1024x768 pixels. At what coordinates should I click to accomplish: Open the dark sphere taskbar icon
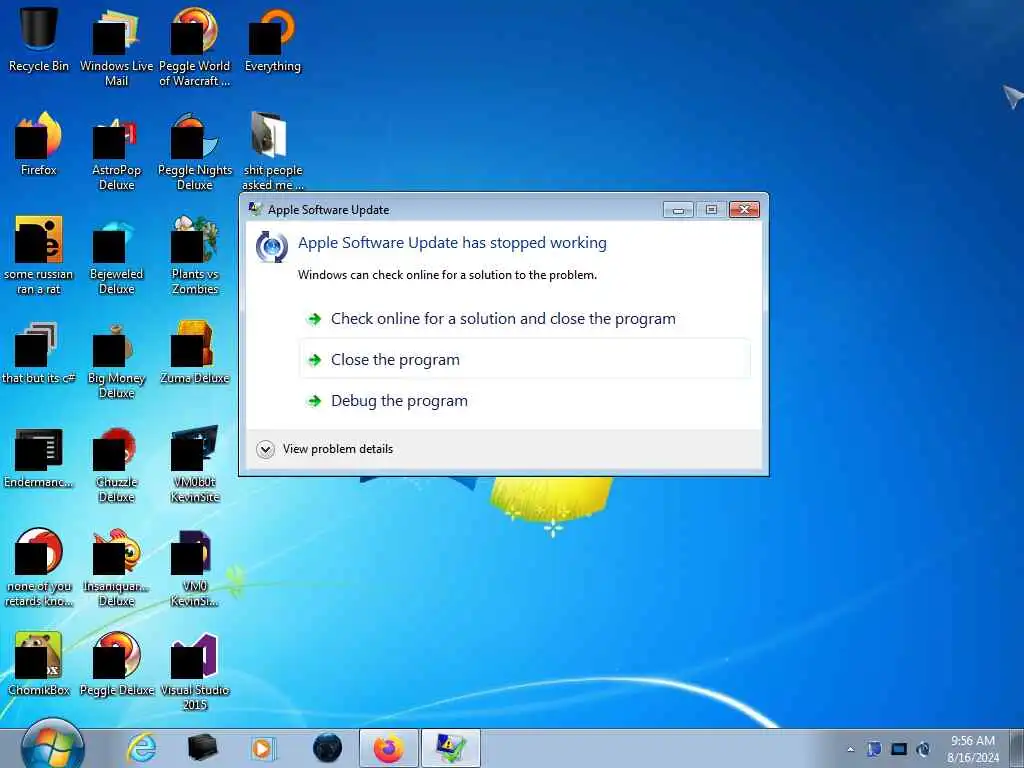click(327, 748)
